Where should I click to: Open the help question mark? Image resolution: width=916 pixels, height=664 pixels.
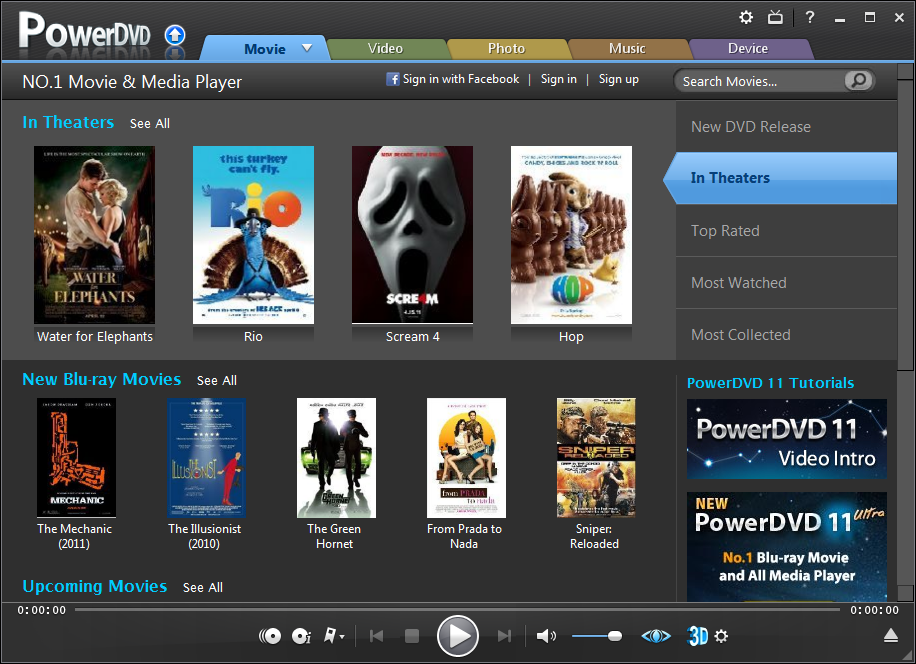click(810, 18)
